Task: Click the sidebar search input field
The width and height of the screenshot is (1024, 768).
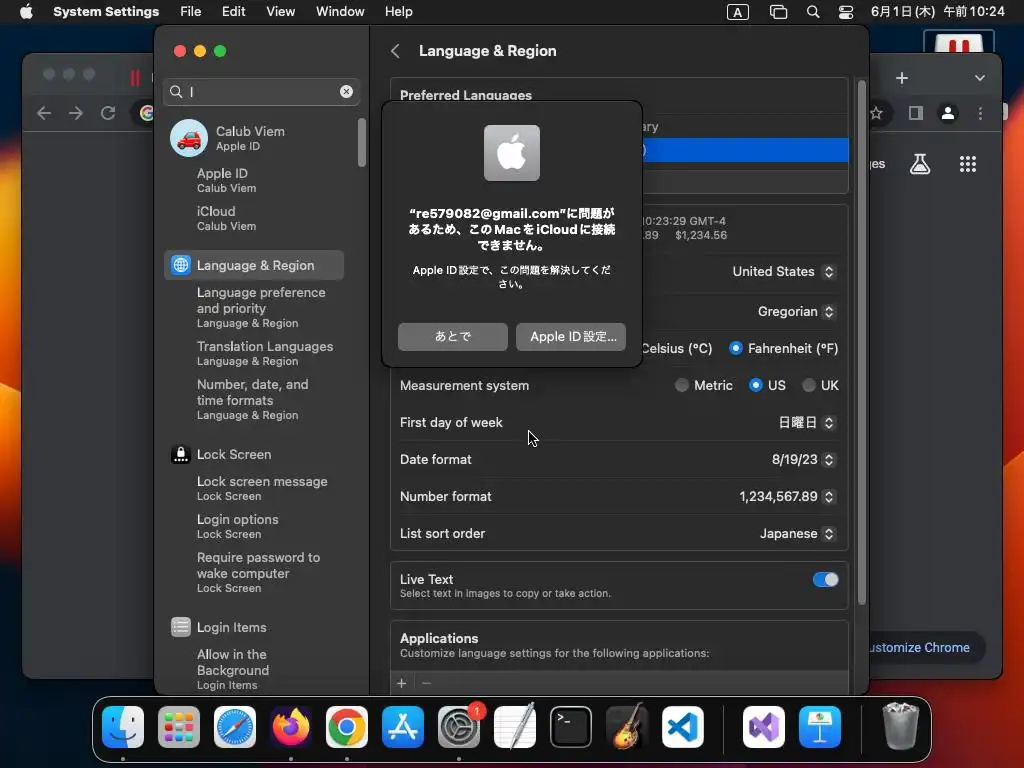Action: (261, 91)
